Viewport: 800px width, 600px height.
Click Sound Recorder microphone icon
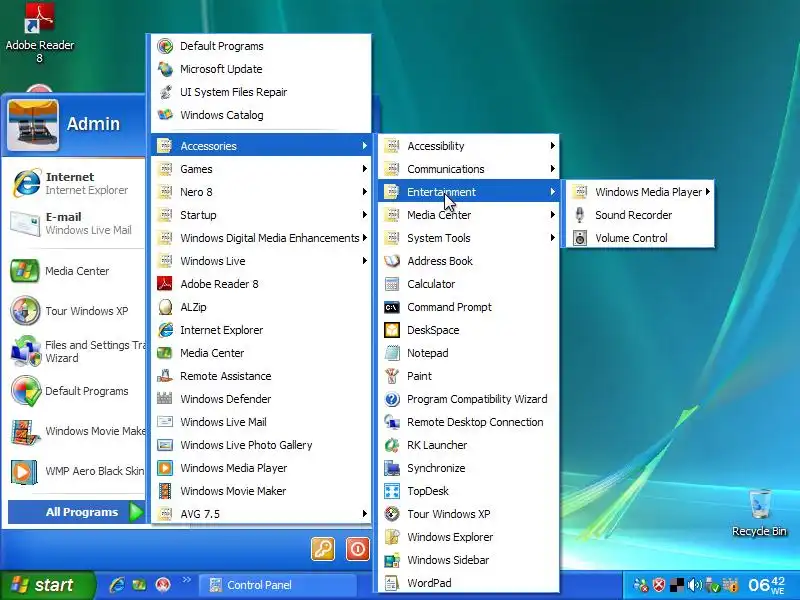coord(580,215)
